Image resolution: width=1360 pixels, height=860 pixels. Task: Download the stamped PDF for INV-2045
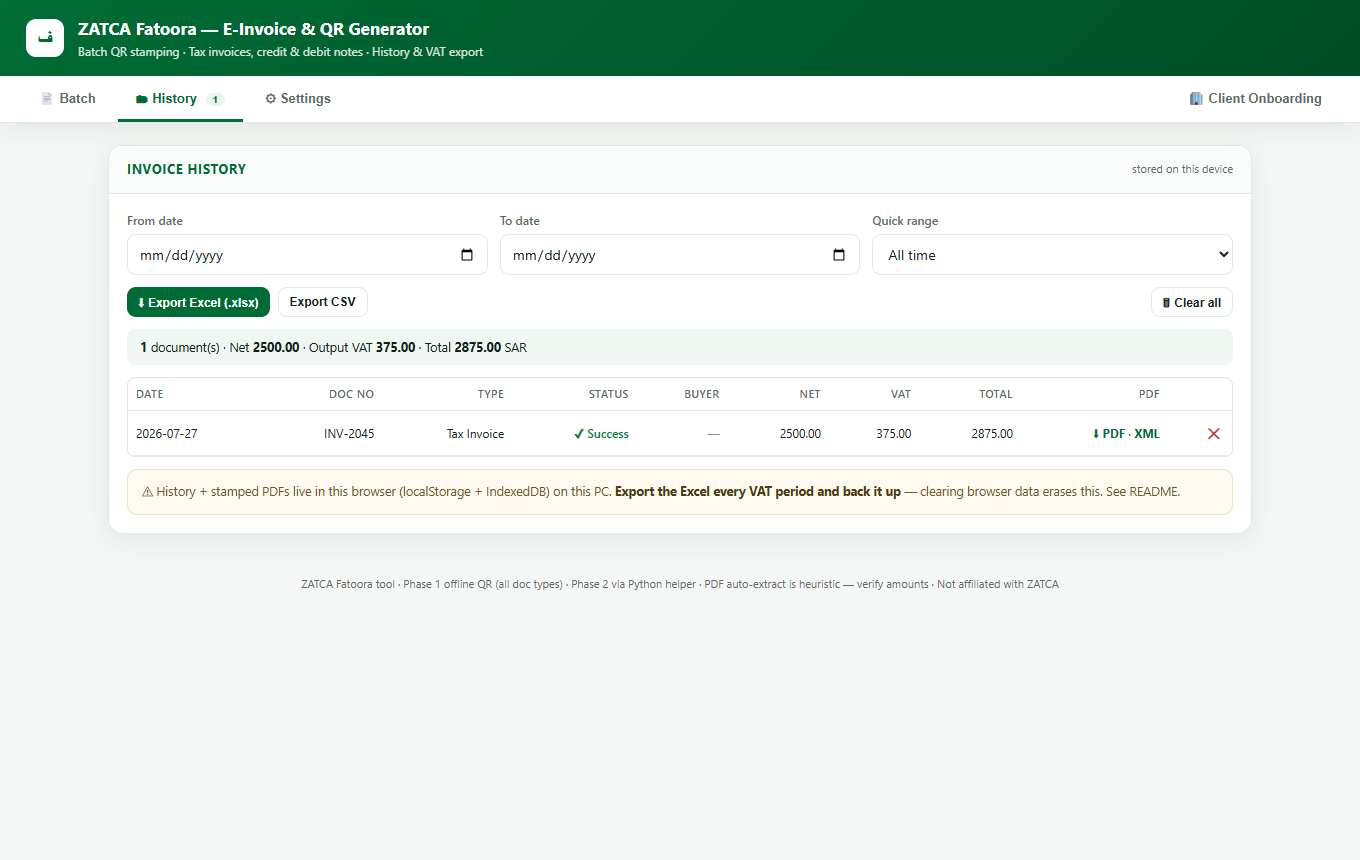click(1108, 434)
